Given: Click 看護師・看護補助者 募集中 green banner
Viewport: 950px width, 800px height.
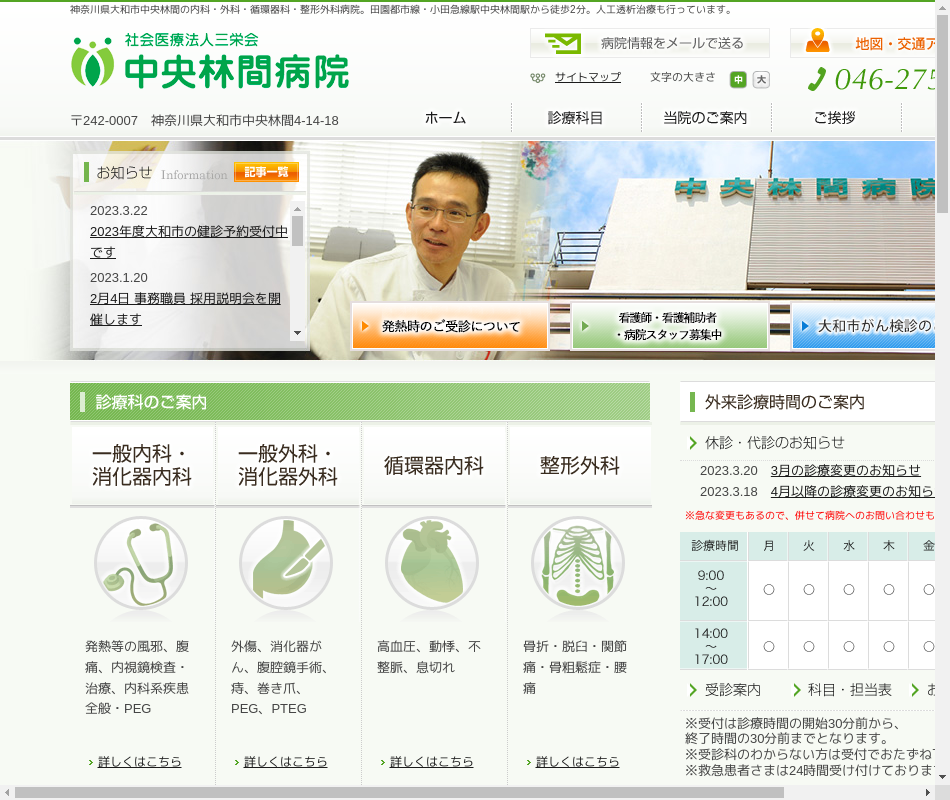Looking at the screenshot, I should 670,326.
